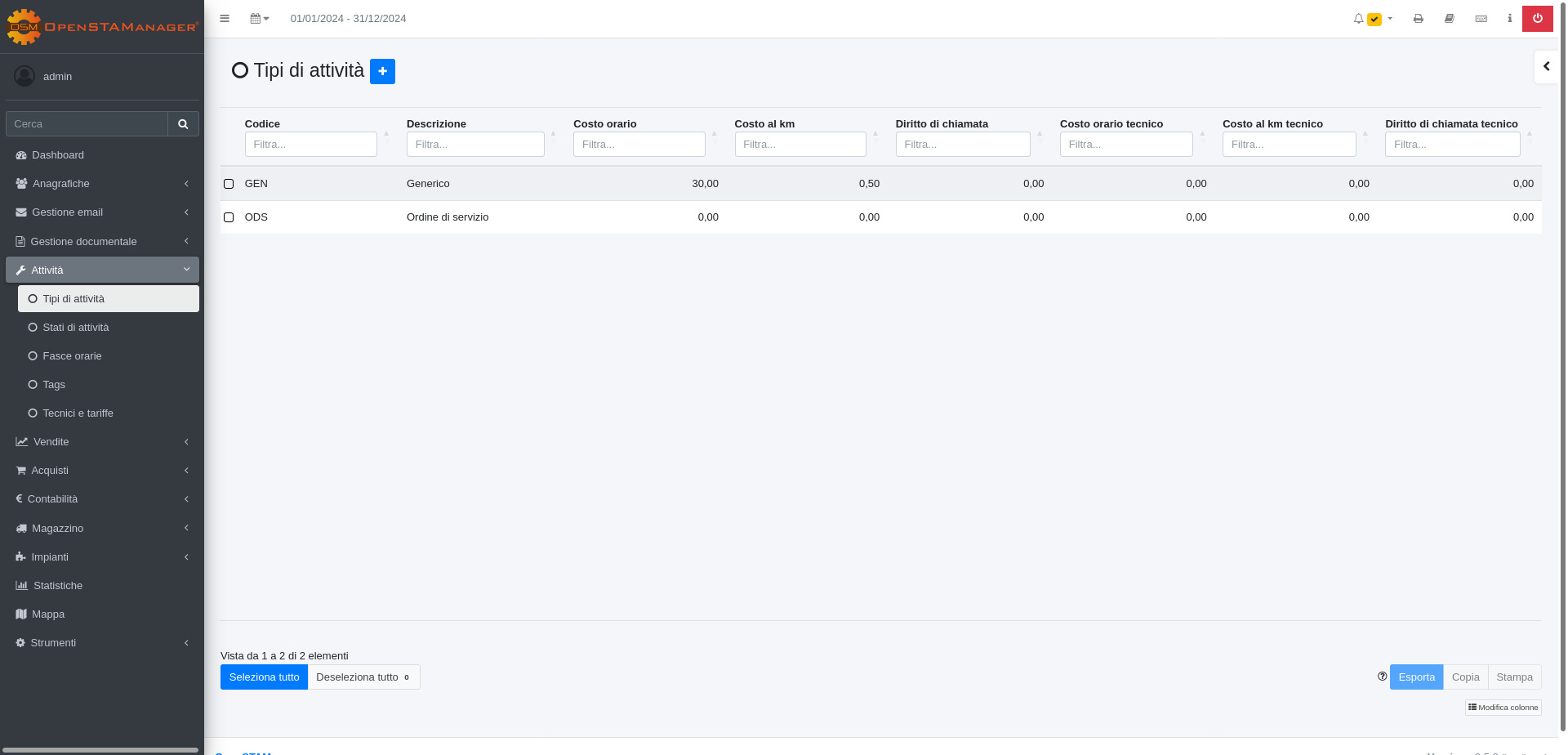The width and height of the screenshot is (1568, 755).
Task: Click the Seleziona tutto button
Action: click(264, 677)
